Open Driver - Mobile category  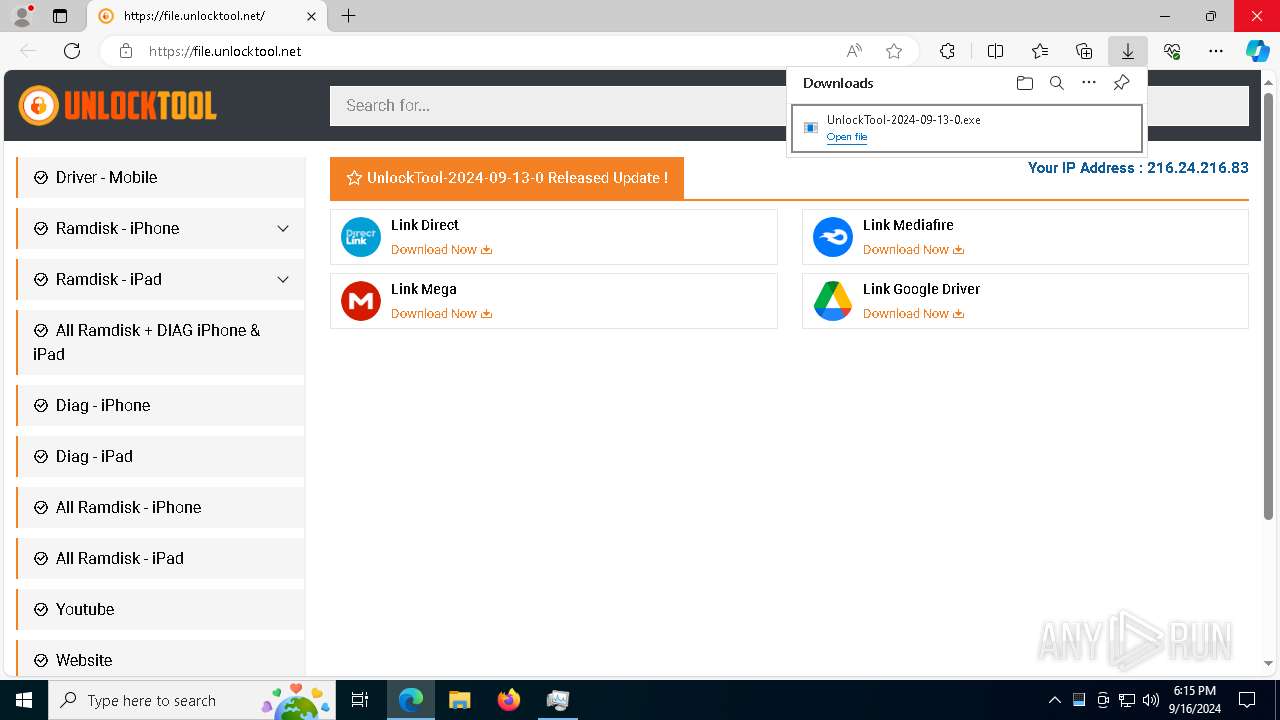[x=161, y=177]
